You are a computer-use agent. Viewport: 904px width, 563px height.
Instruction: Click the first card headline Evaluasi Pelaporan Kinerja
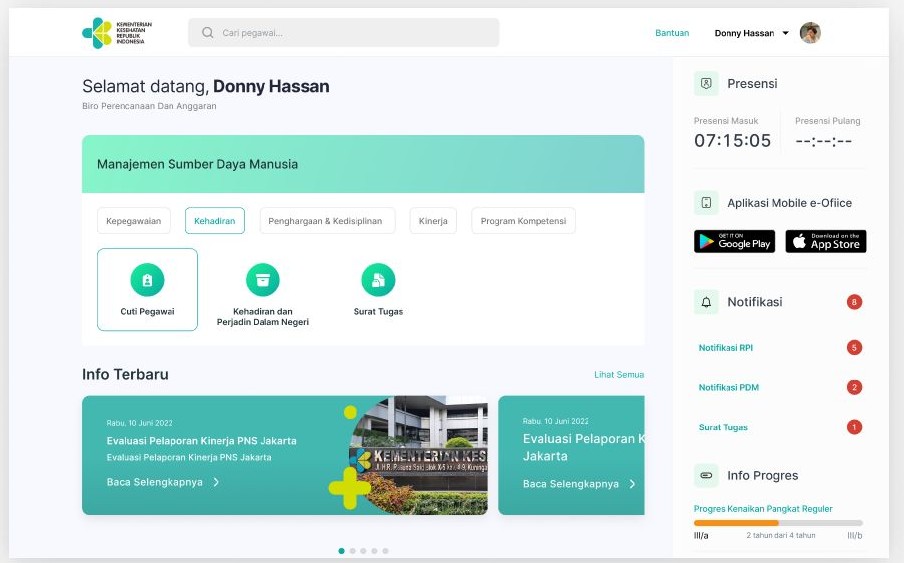pyautogui.click(x=201, y=441)
